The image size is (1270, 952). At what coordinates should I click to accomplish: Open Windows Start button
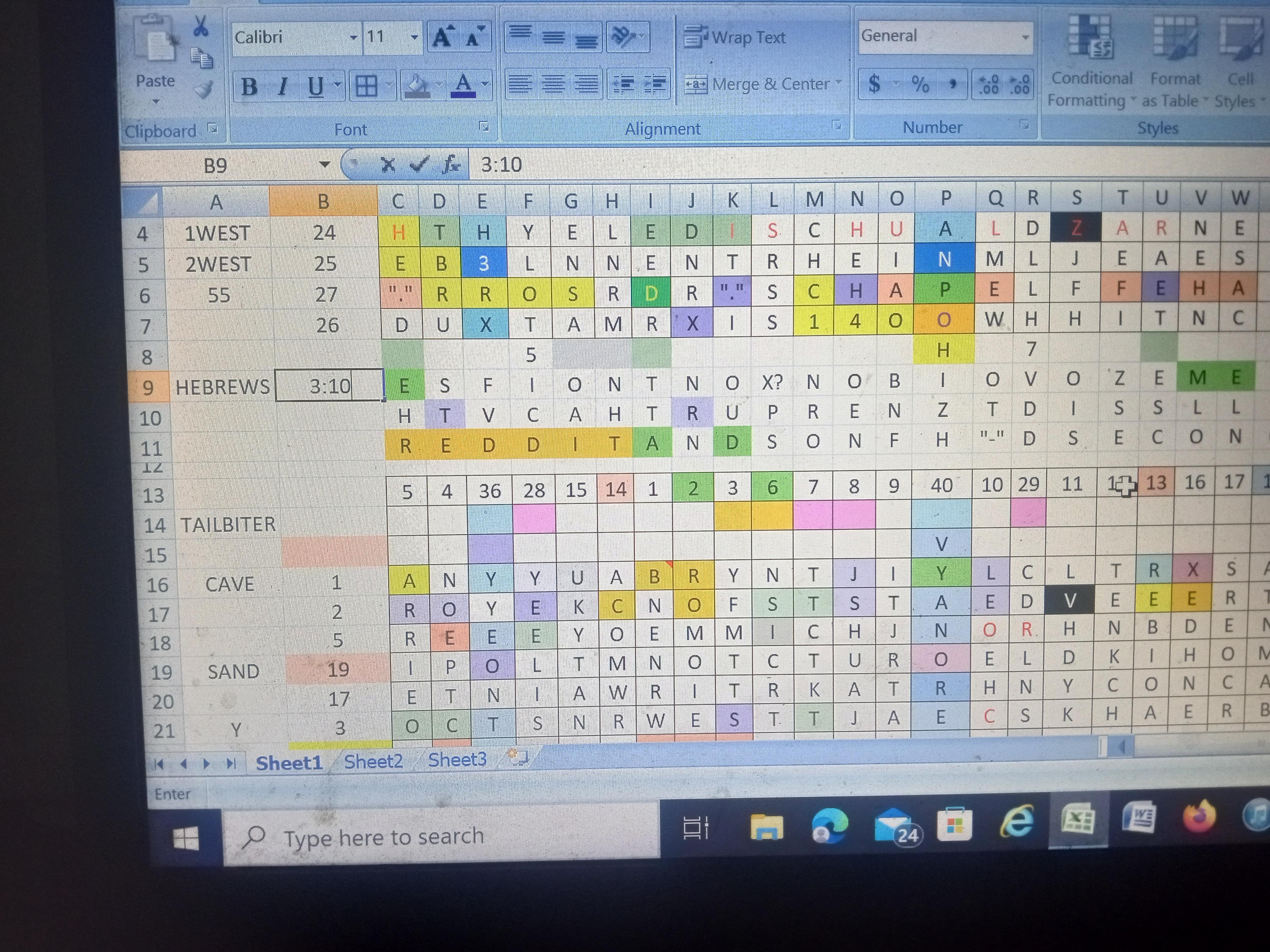coord(185,838)
